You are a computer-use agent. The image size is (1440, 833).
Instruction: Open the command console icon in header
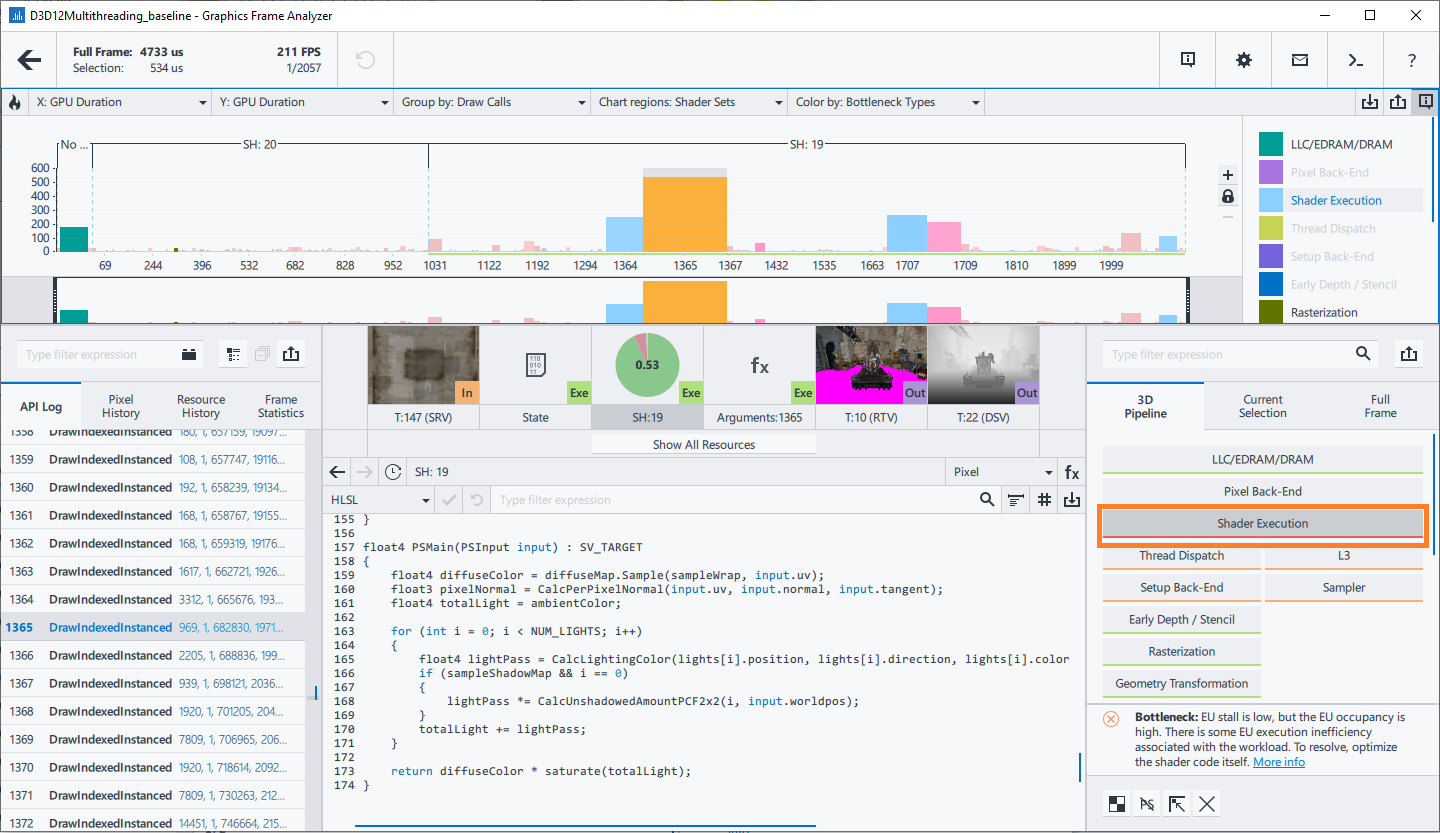[x=1355, y=60]
